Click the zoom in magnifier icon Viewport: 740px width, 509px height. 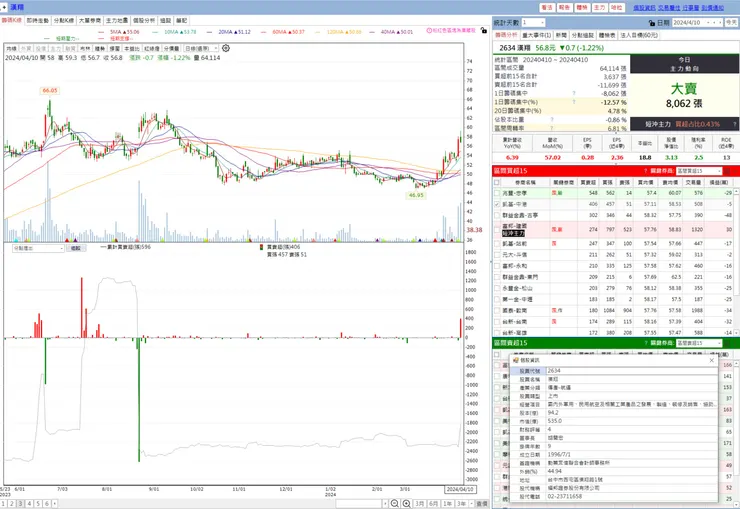point(406,503)
